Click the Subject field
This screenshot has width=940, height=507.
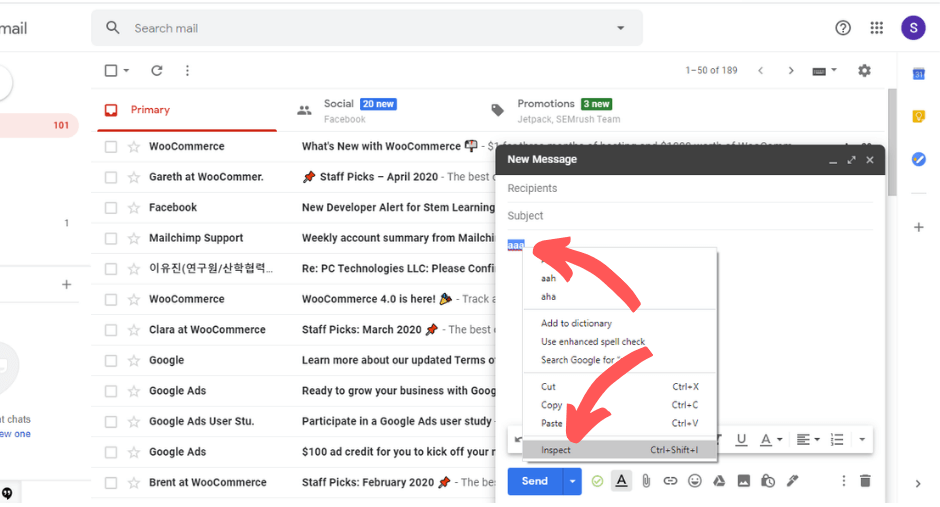tap(689, 216)
